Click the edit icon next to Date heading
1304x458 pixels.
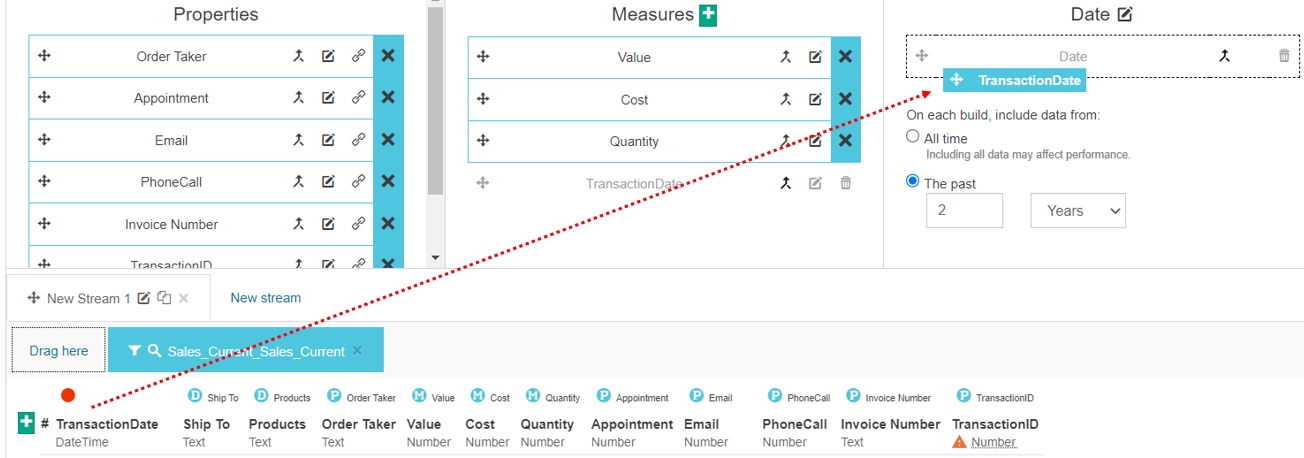click(x=1125, y=15)
